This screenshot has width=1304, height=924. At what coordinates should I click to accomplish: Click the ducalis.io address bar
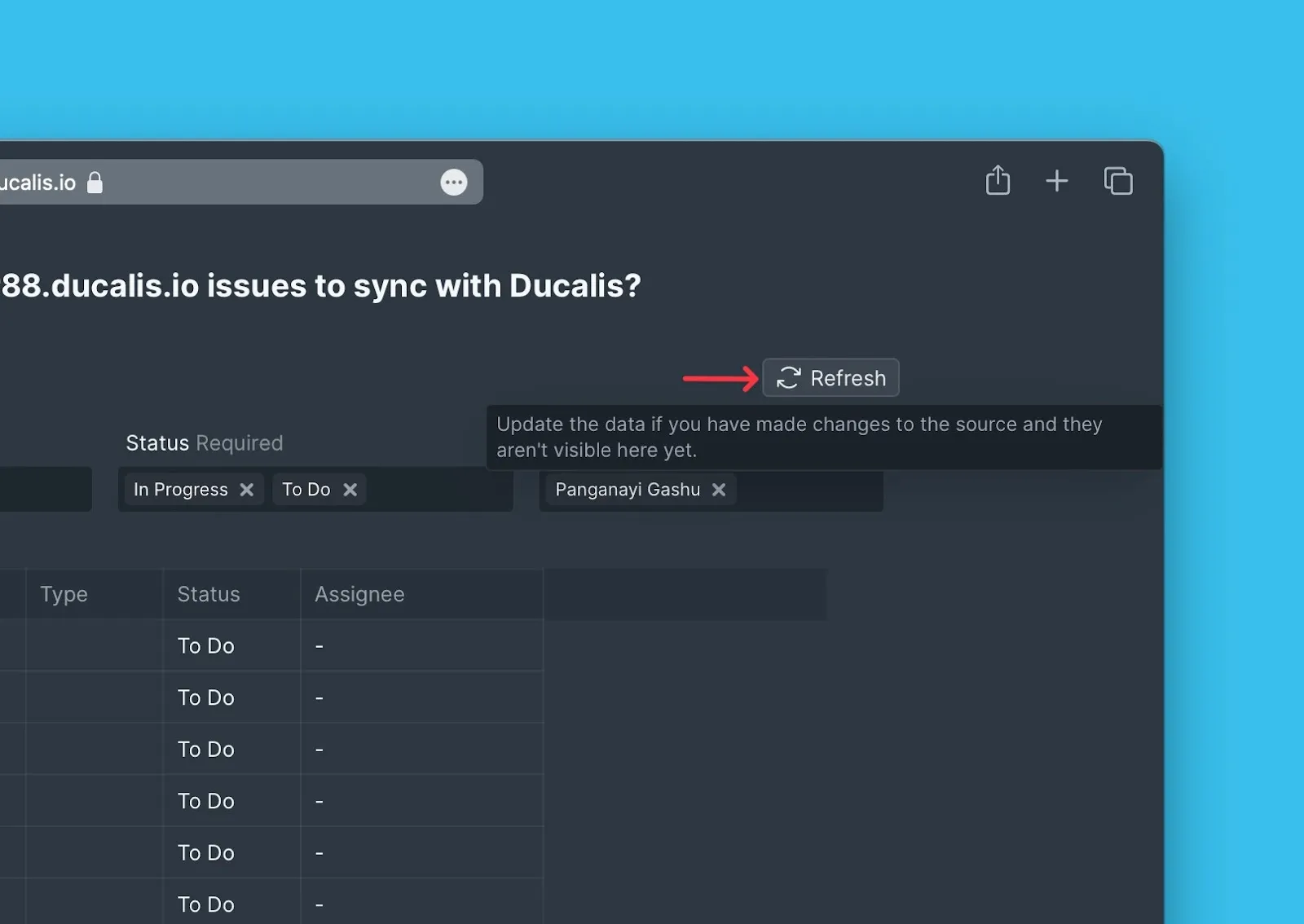tap(244, 182)
